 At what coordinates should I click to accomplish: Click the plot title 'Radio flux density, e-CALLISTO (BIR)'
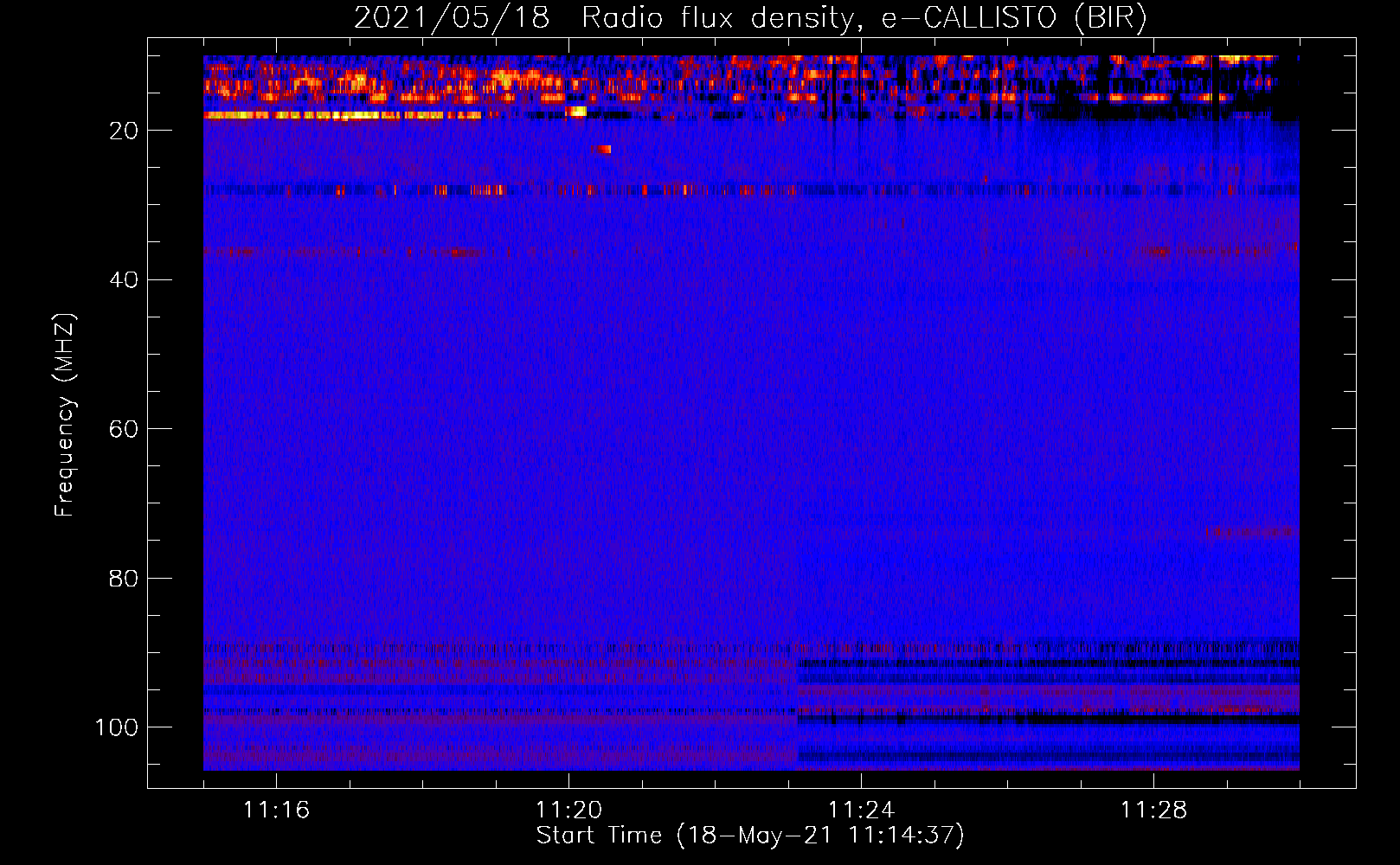pos(864,18)
